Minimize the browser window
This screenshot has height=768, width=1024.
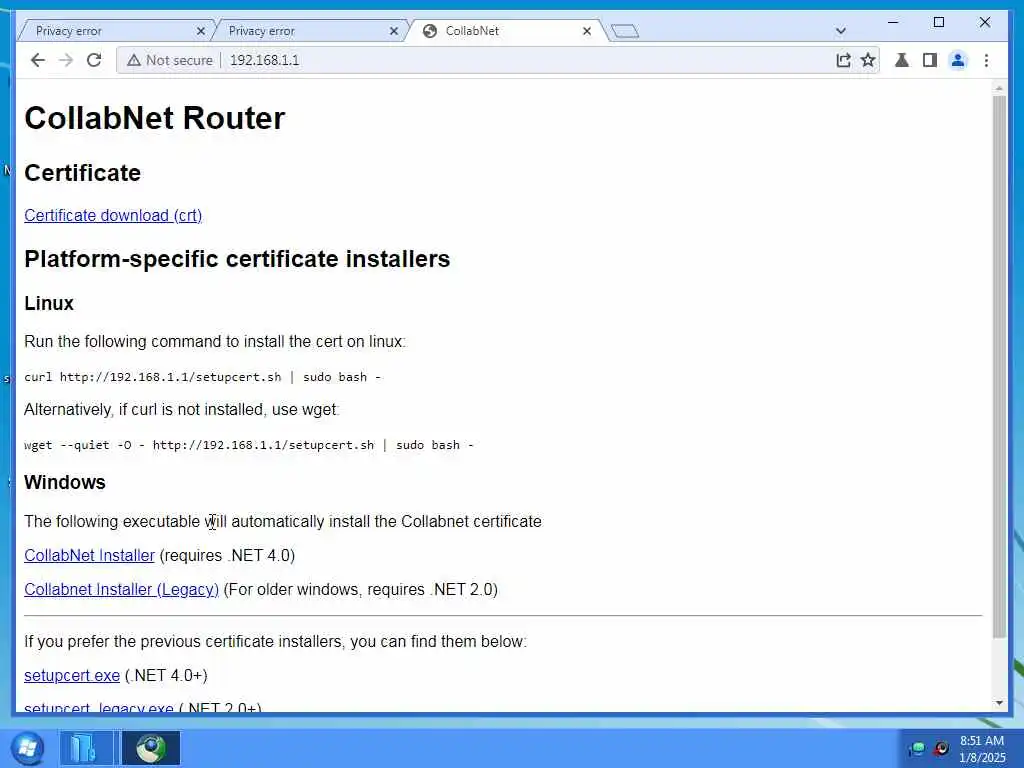click(x=893, y=22)
